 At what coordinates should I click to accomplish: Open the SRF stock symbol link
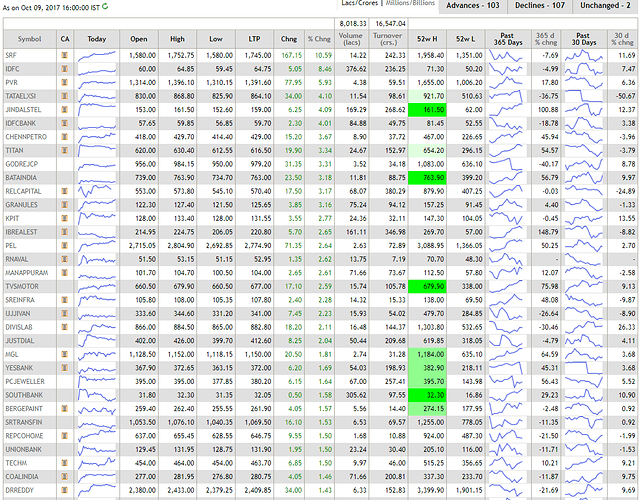click(11, 55)
